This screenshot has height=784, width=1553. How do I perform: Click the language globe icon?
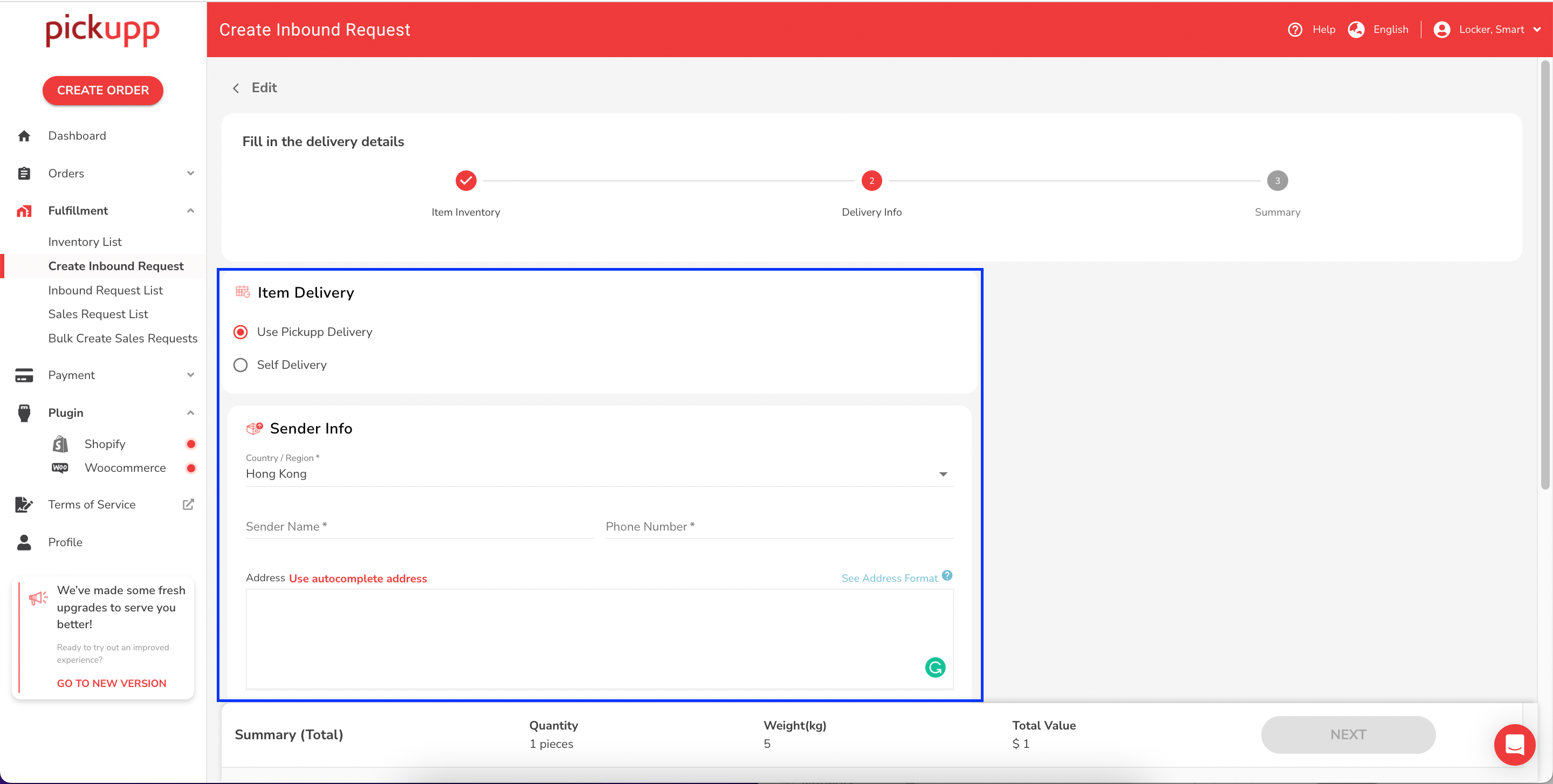[x=1357, y=30]
